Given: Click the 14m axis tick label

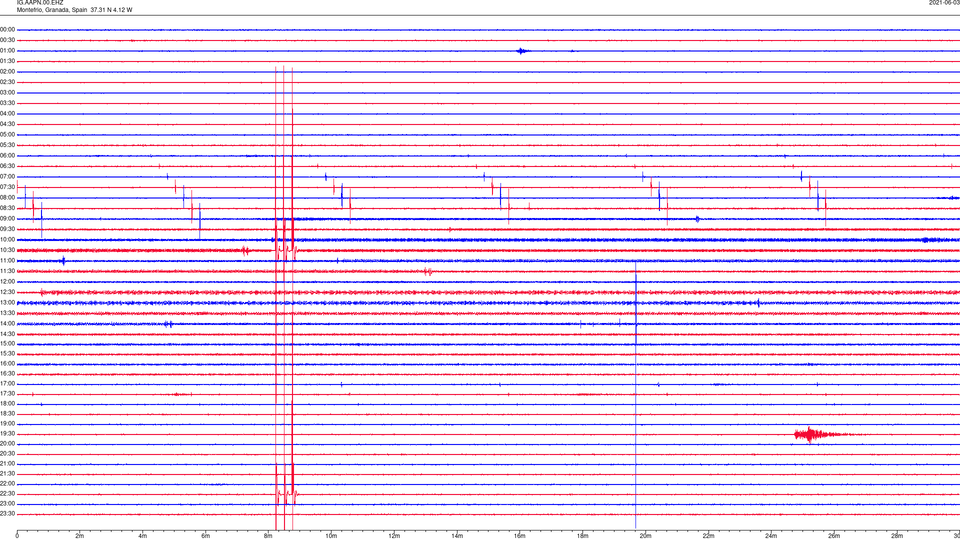Looking at the screenshot, I should click(x=457, y=536).
